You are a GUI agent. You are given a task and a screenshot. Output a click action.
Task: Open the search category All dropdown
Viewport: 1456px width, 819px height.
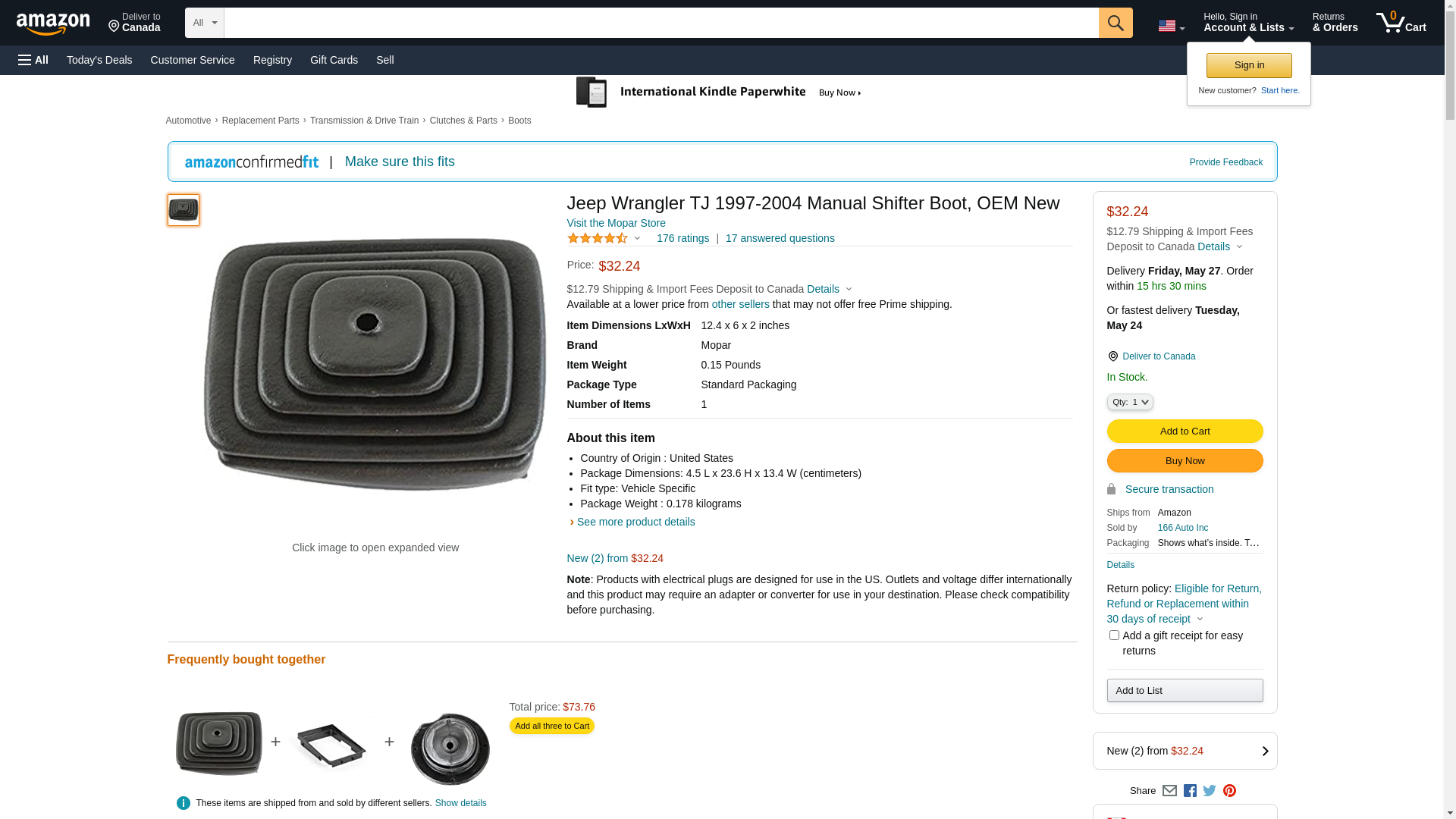pyautogui.click(x=204, y=23)
